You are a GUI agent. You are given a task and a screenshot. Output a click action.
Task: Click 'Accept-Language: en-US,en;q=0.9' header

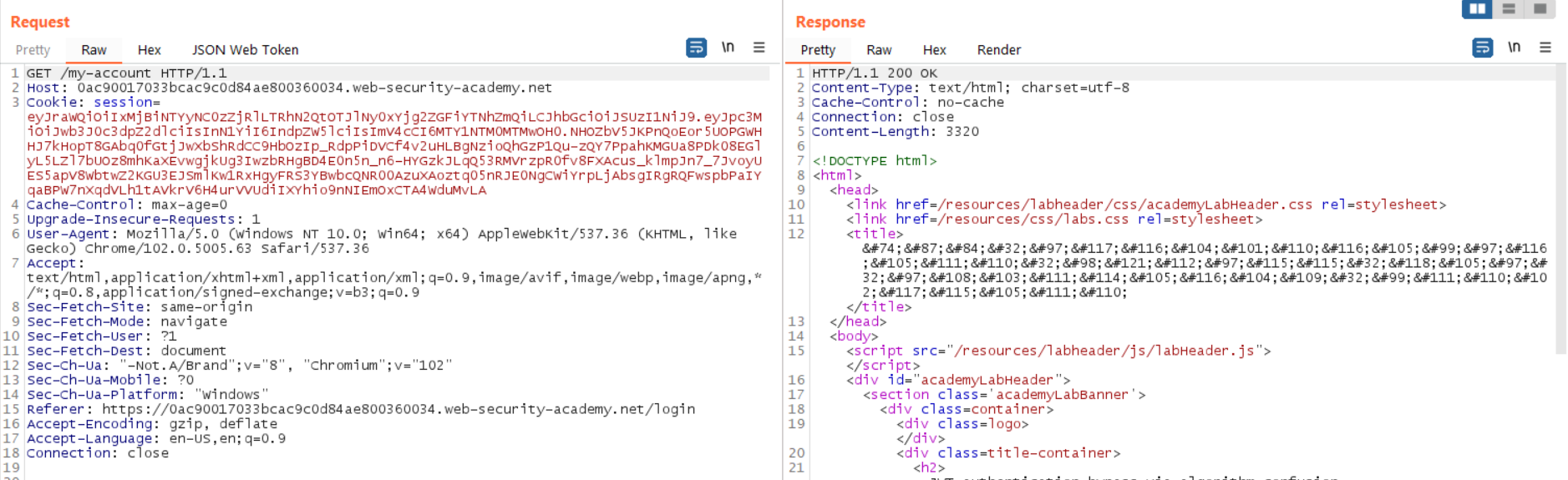[x=155, y=438]
